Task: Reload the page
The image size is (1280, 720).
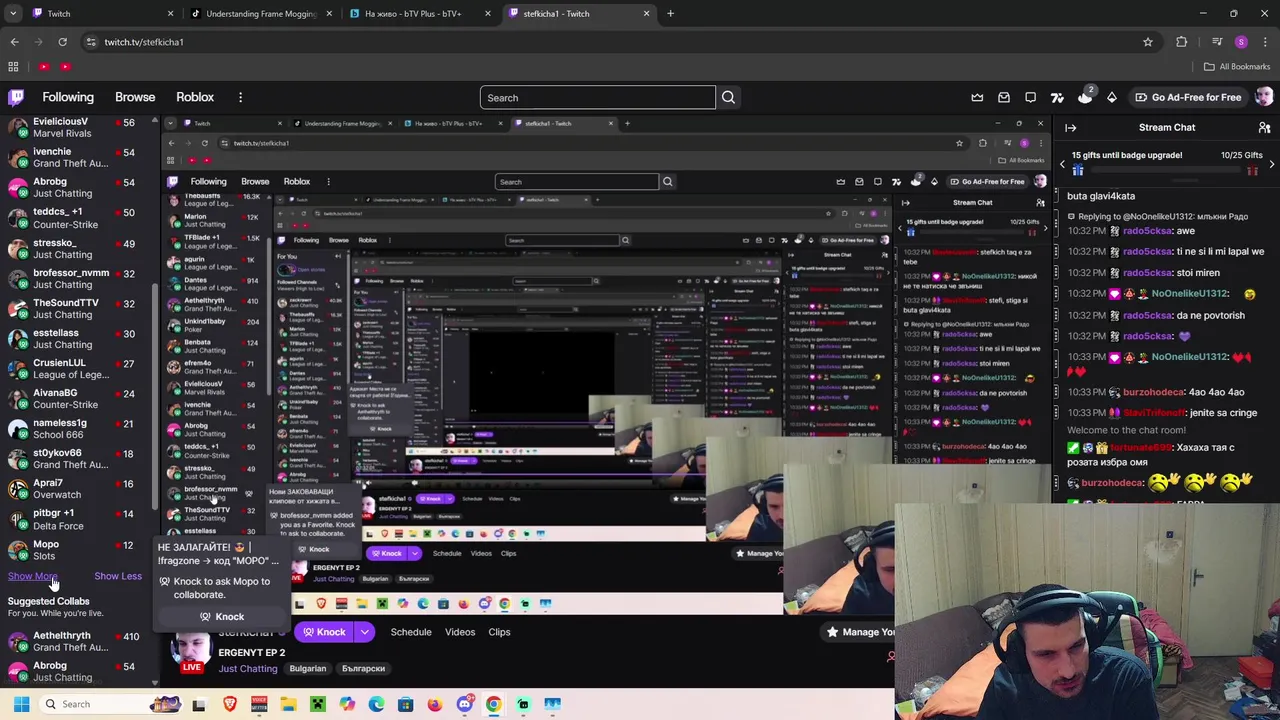Action: [62, 42]
